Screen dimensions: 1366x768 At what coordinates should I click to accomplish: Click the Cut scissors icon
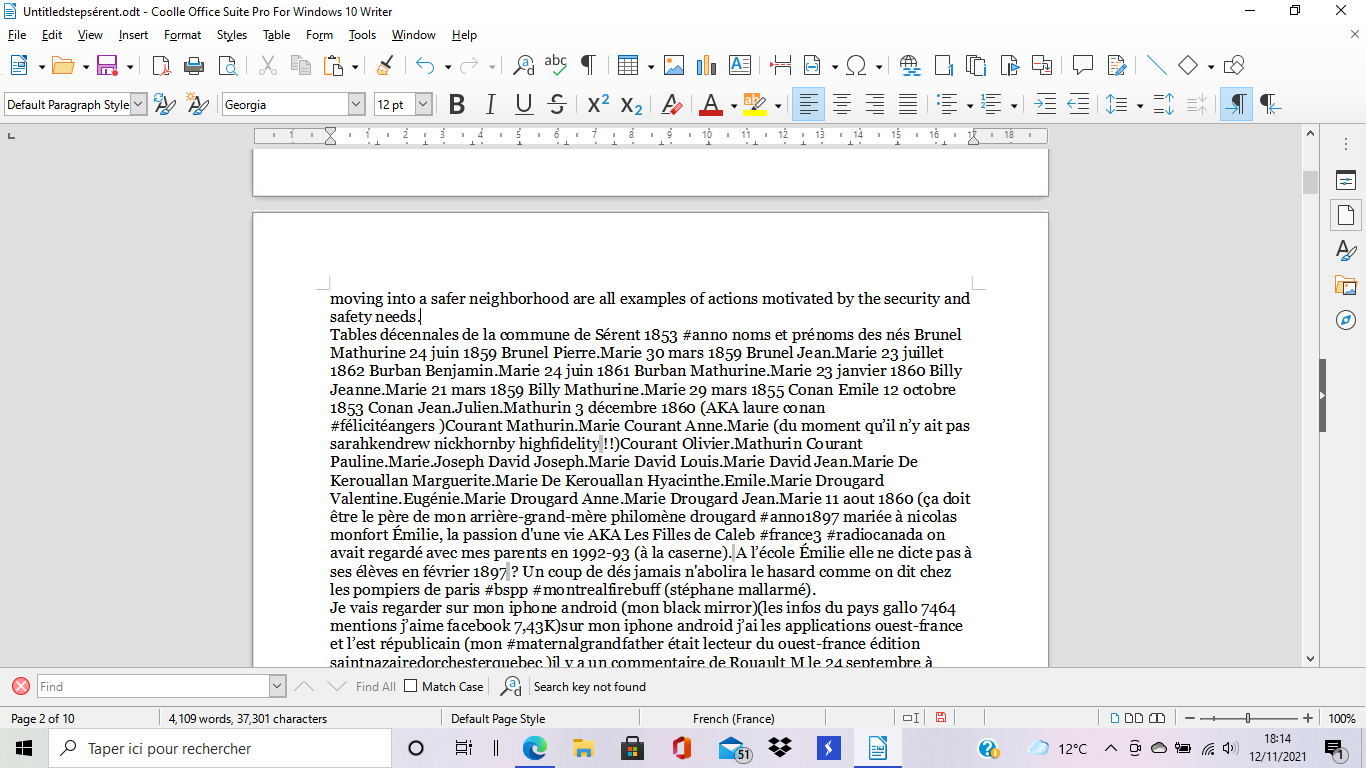(267, 66)
